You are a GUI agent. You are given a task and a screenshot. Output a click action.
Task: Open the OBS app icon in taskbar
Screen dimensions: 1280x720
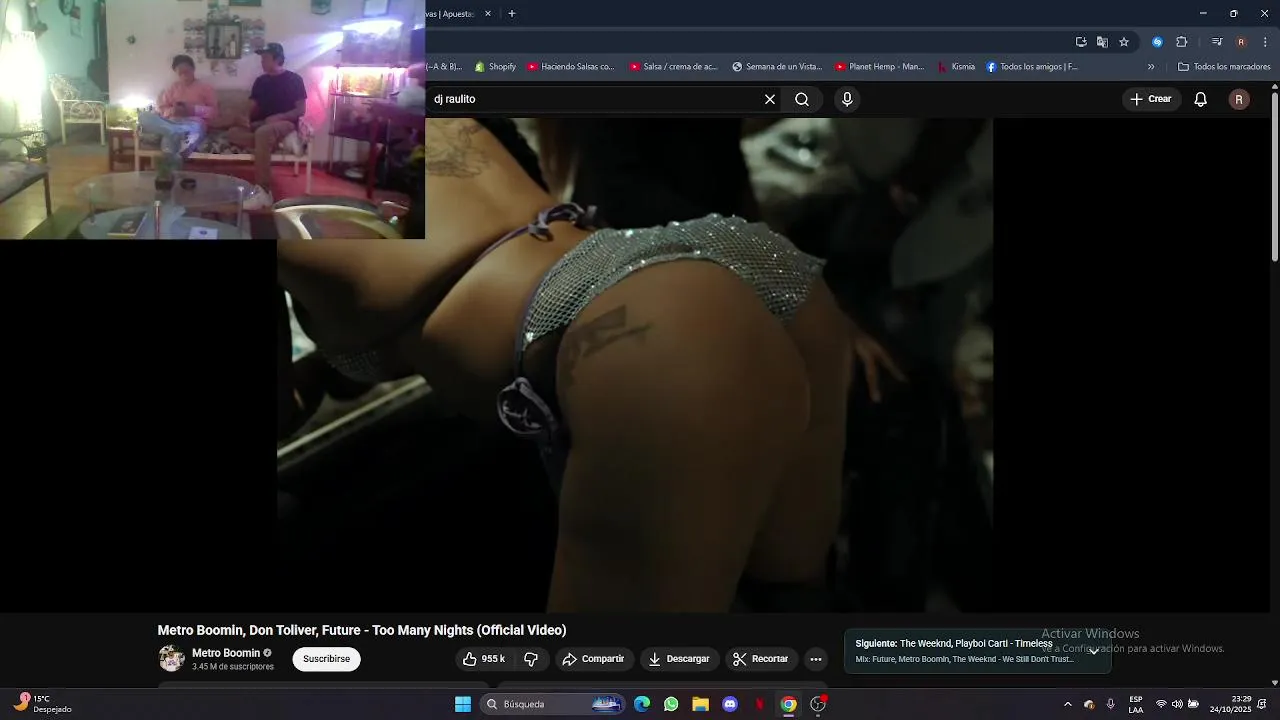818,704
